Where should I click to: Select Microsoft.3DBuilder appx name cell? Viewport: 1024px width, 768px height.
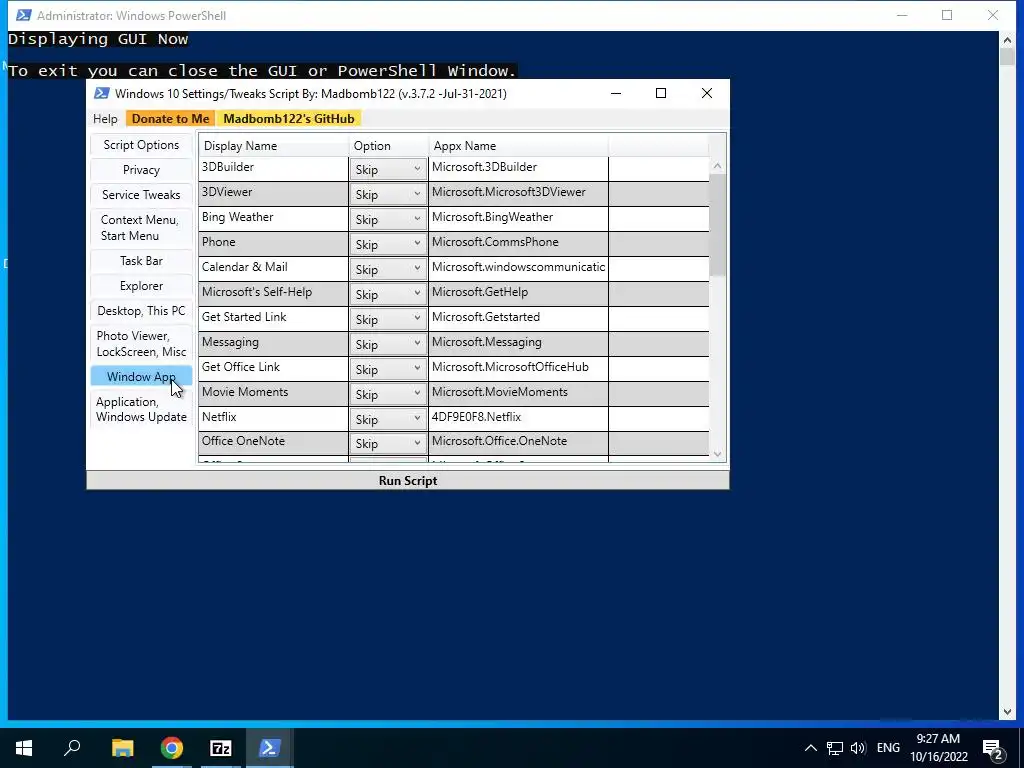(x=518, y=168)
